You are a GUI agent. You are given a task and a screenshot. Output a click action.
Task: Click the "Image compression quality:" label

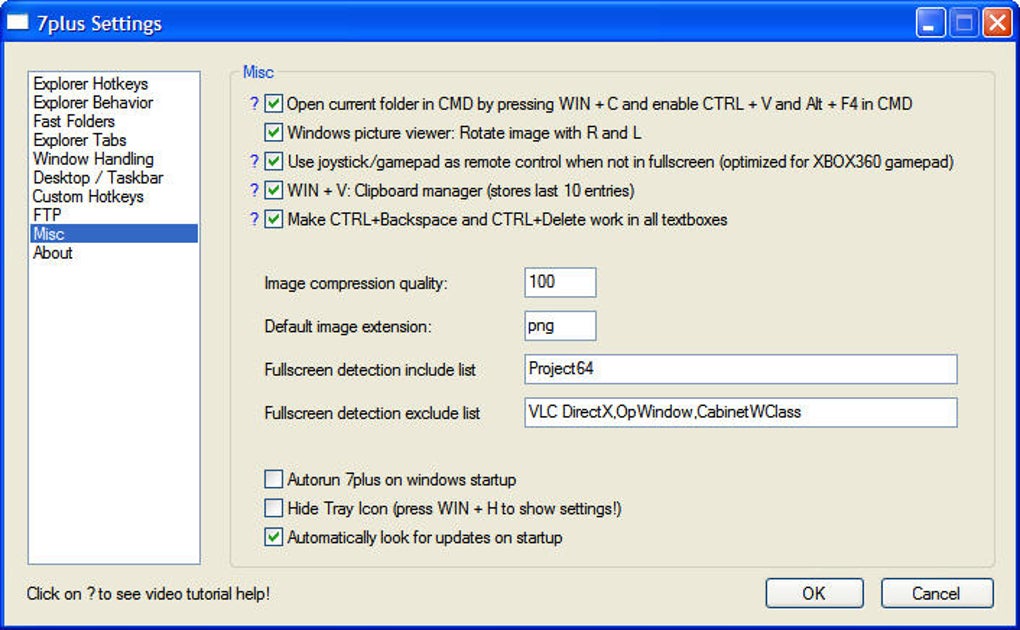(356, 284)
